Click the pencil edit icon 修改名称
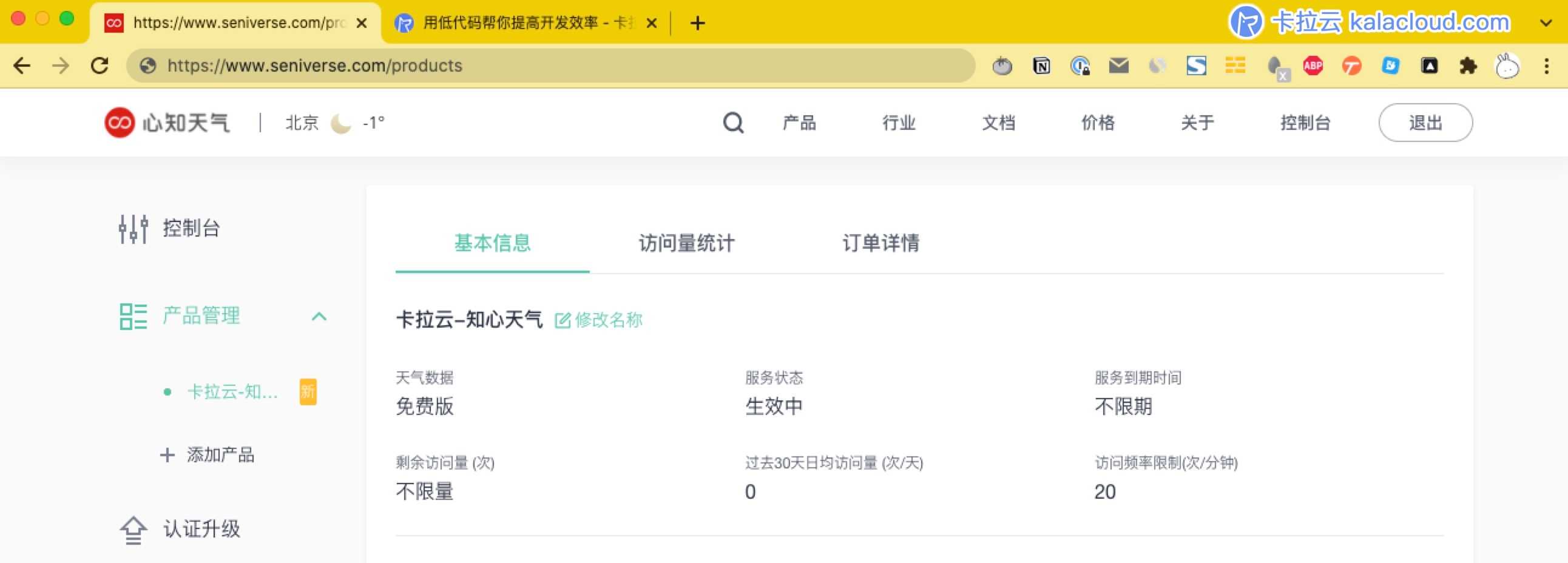 point(563,320)
